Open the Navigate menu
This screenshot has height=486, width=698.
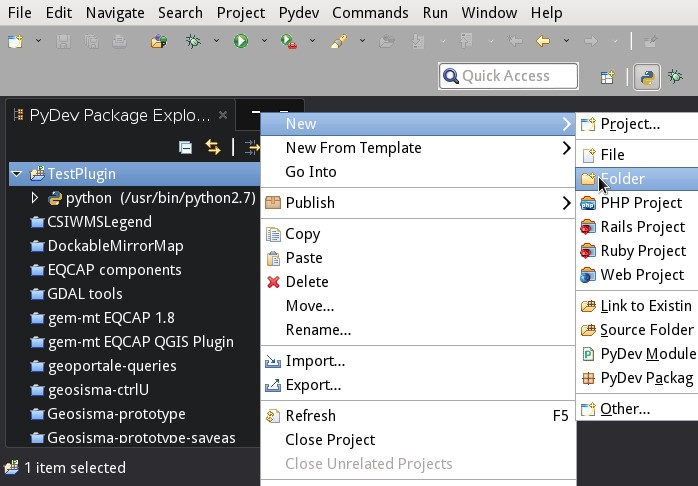[x=115, y=13]
